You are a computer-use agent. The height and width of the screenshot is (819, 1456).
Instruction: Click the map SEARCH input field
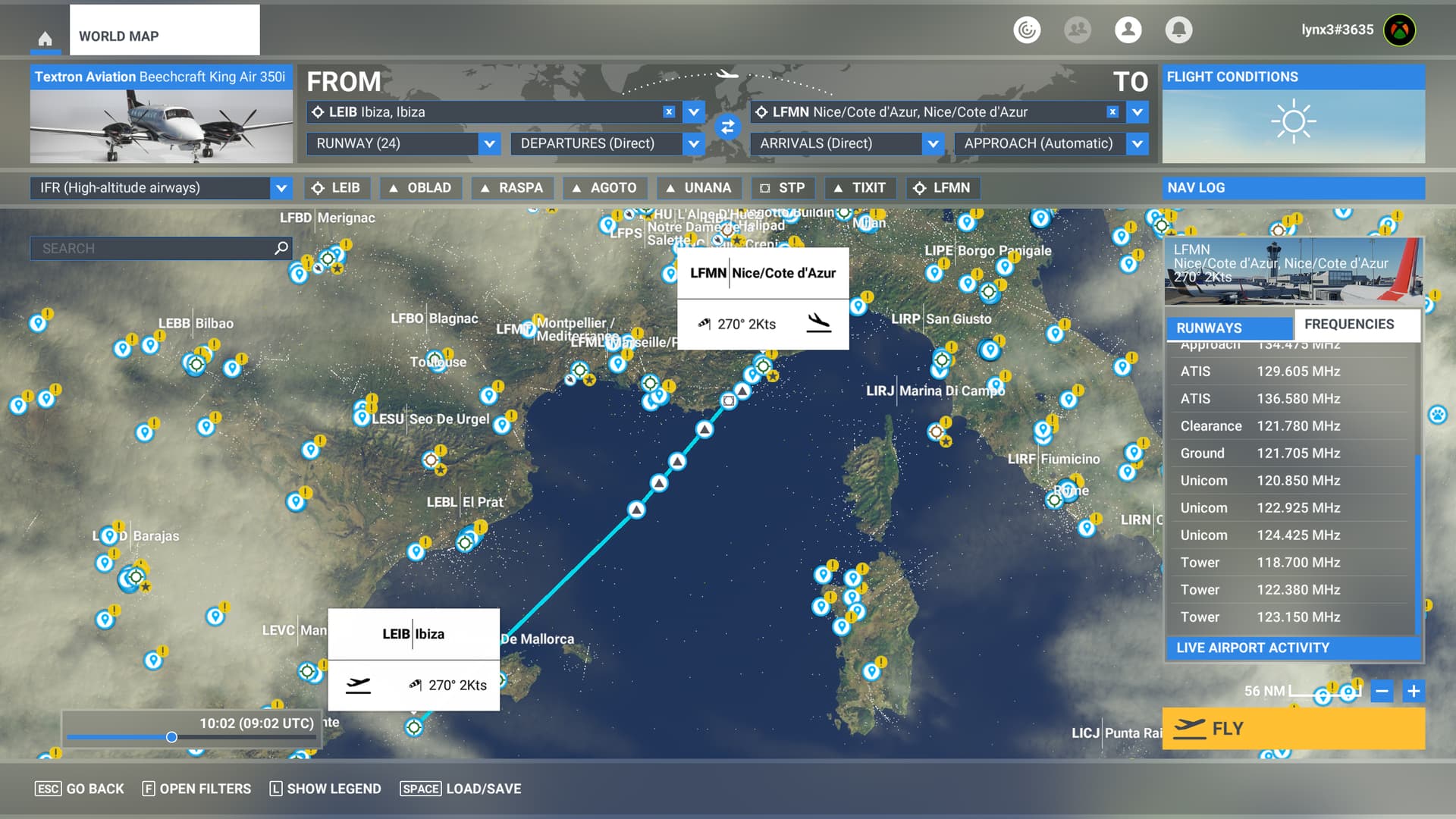click(152, 249)
